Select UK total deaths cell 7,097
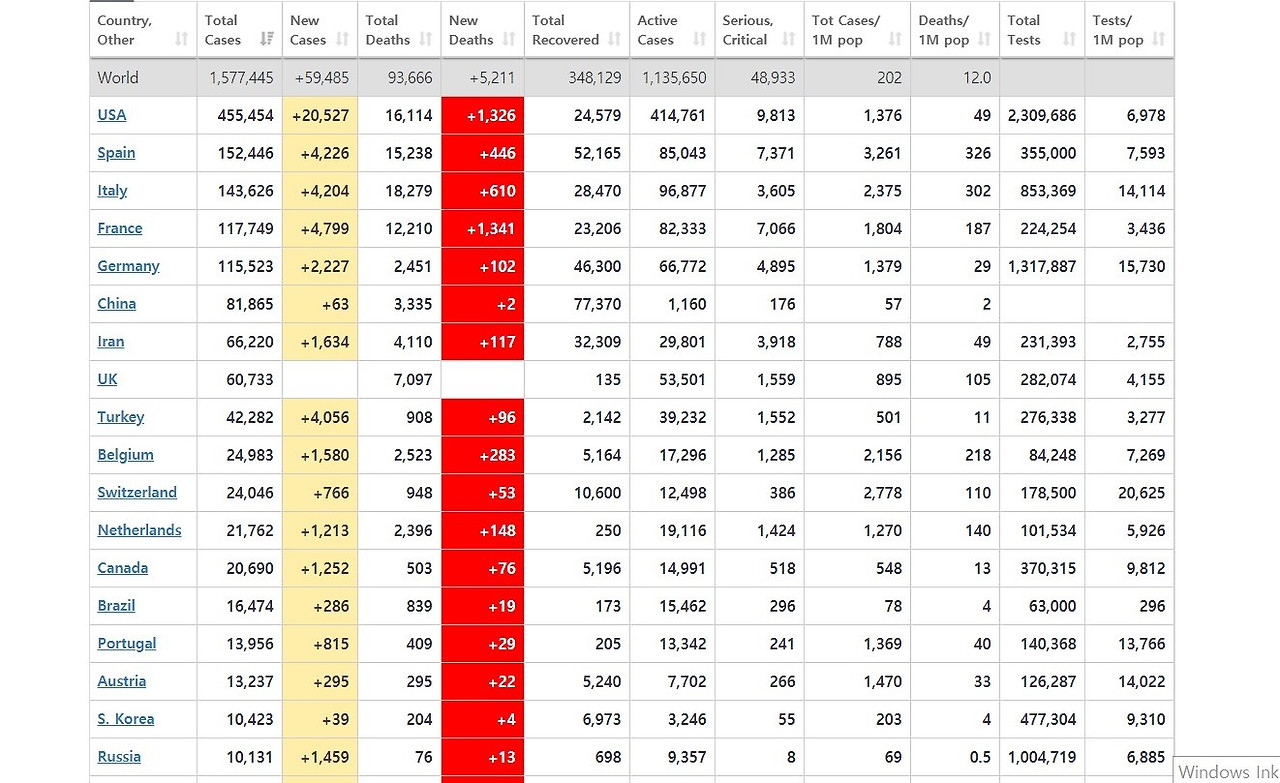 tap(399, 379)
